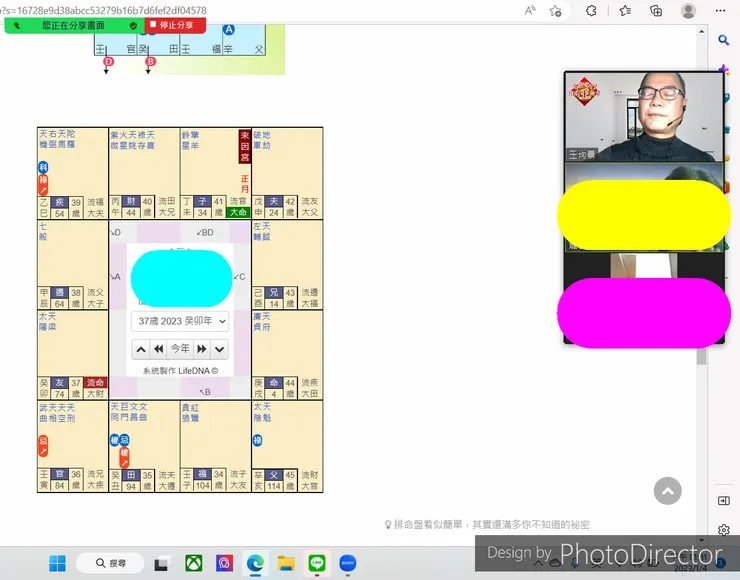Click the Read aloud icon in address bar
Image resolution: width=740 pixels, height=580 pixels.
click(x=530, y=10)
